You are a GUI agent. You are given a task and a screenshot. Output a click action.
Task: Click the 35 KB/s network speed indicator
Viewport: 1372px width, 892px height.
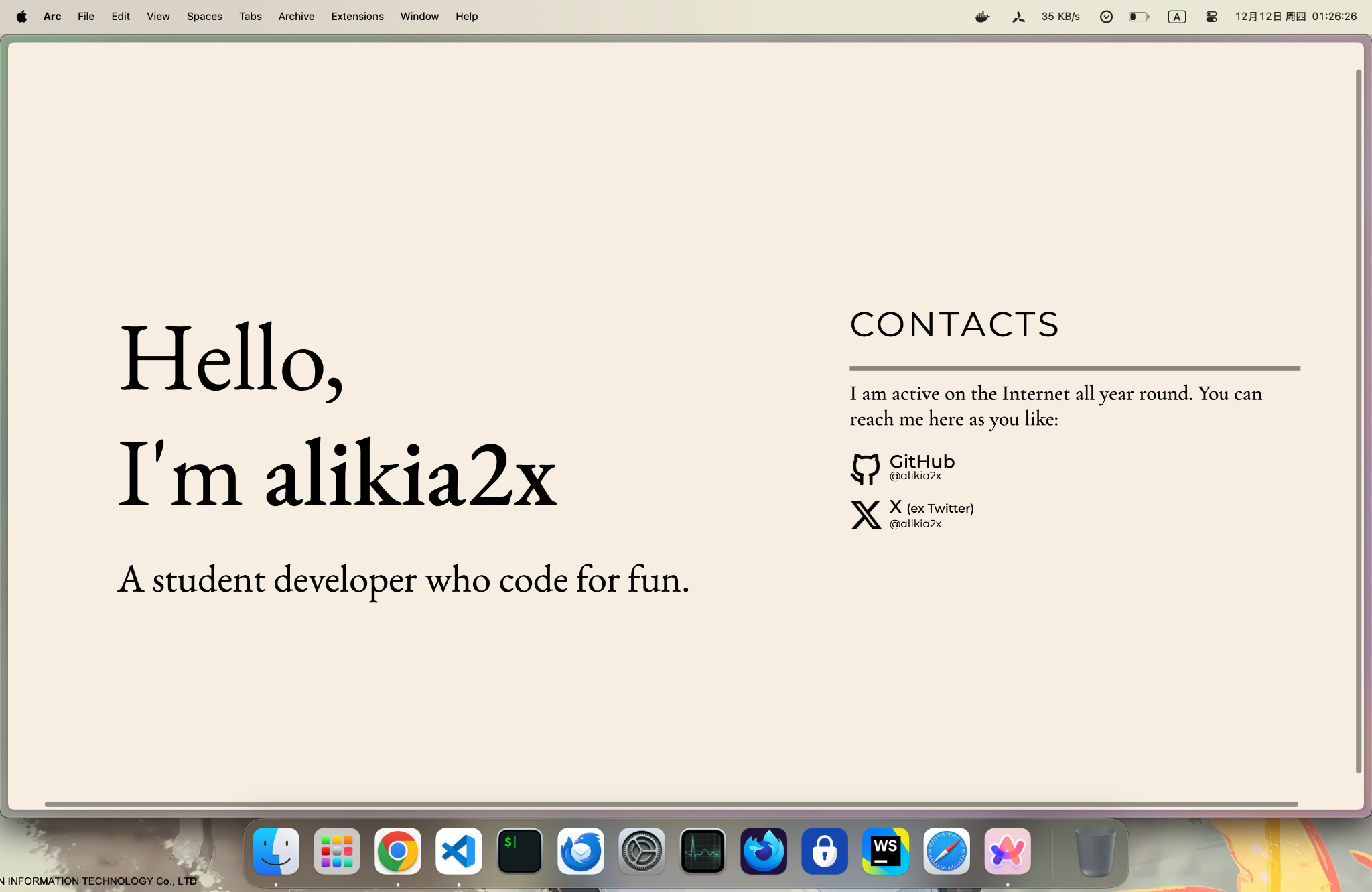click(1060, 17)
